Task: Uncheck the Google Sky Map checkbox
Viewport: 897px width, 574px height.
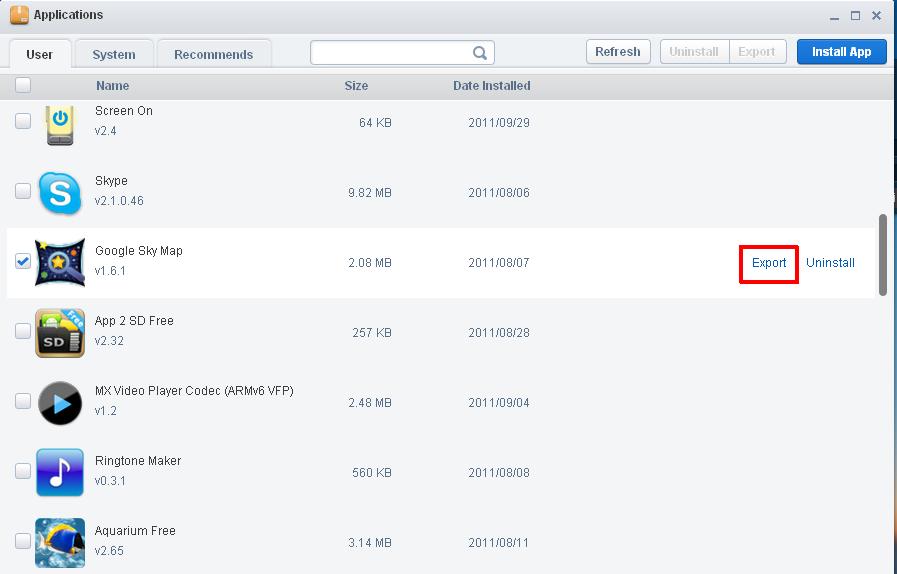Action: [x=23, y=261]
